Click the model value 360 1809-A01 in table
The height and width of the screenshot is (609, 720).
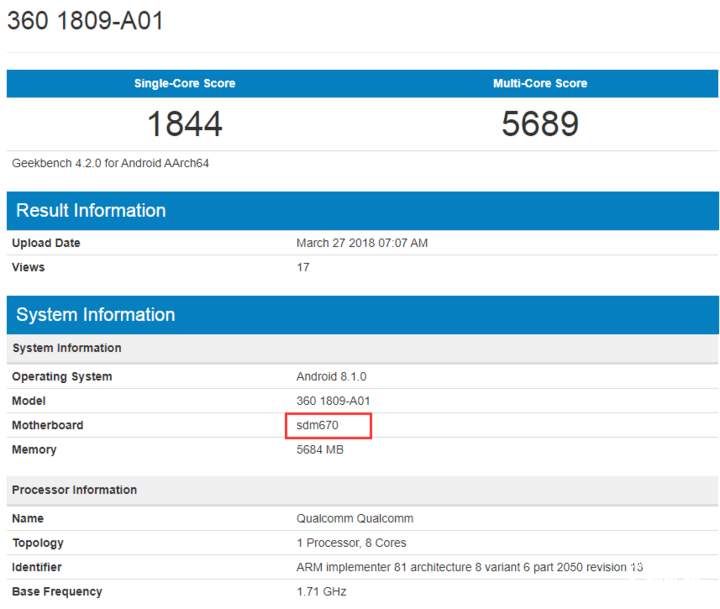tap(334, 401)
